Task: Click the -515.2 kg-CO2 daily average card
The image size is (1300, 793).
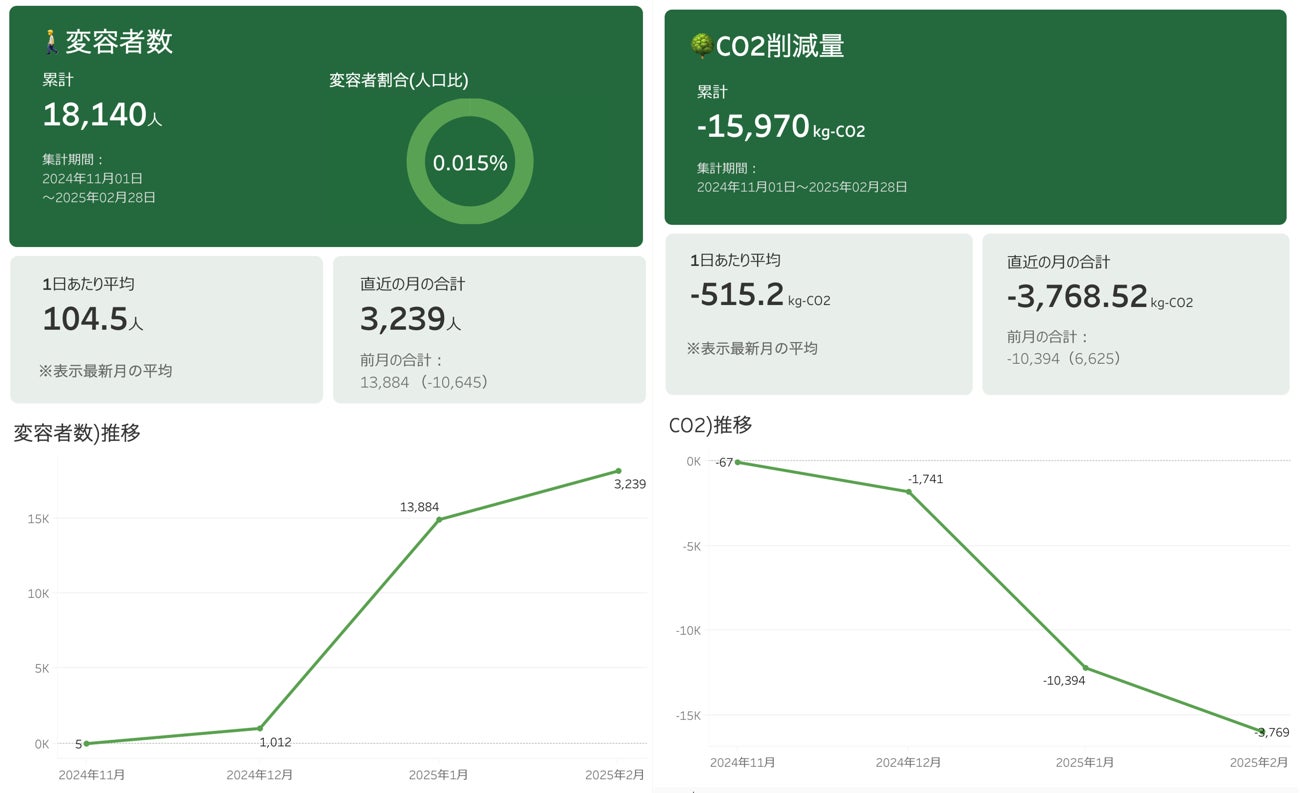Action: click(819, 314)
